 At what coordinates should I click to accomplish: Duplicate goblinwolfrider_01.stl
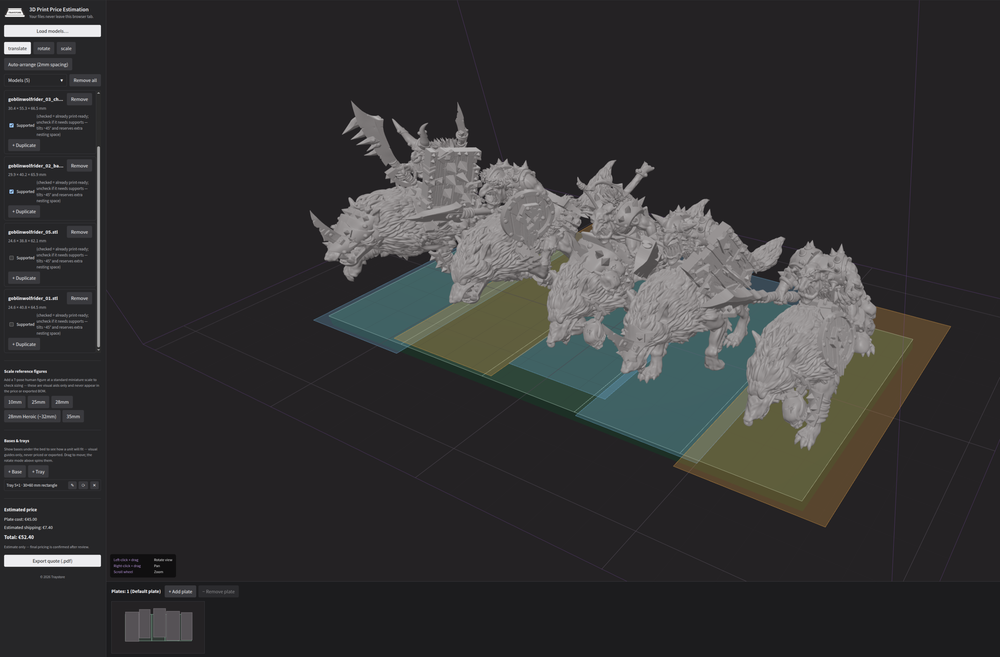[x=24, y=344]
